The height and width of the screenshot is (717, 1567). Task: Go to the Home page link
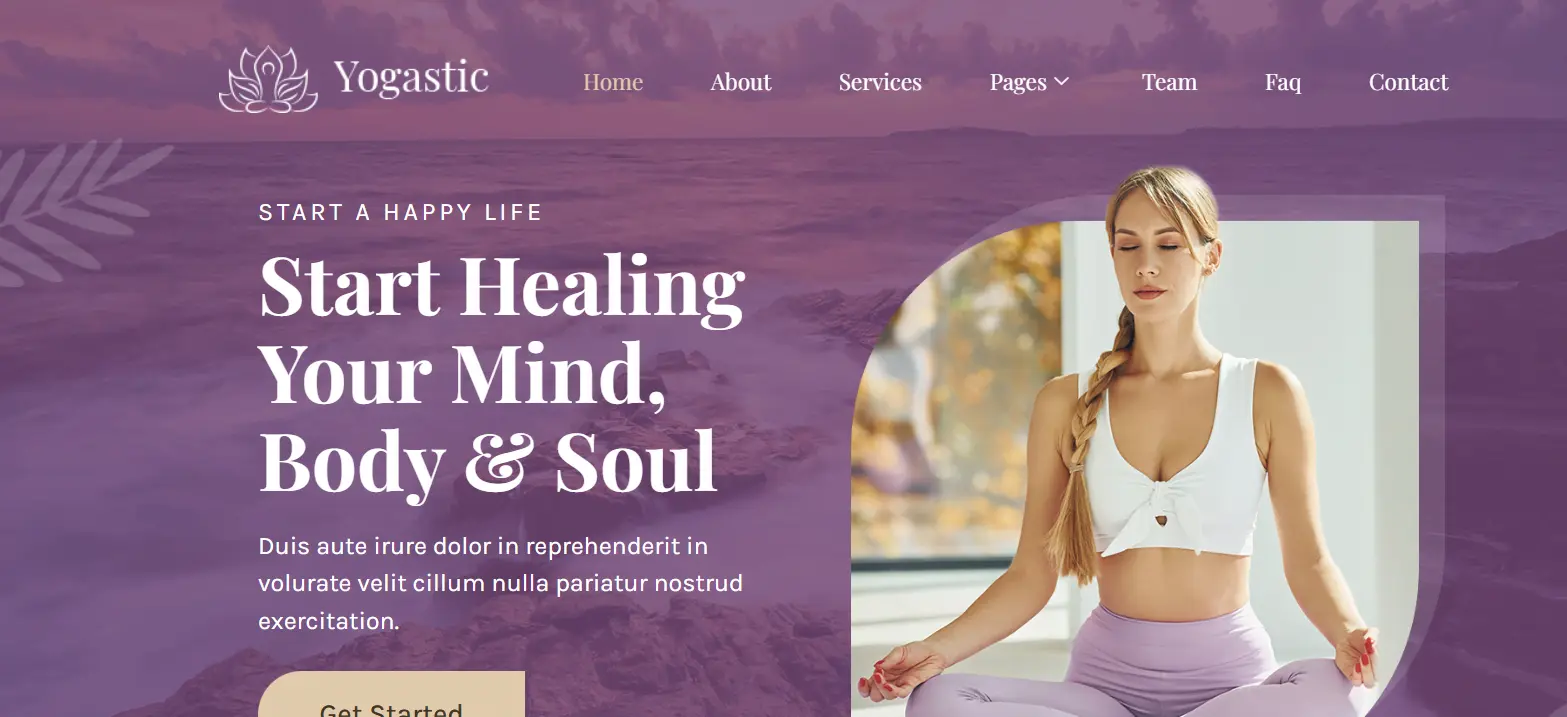point(613,82)
